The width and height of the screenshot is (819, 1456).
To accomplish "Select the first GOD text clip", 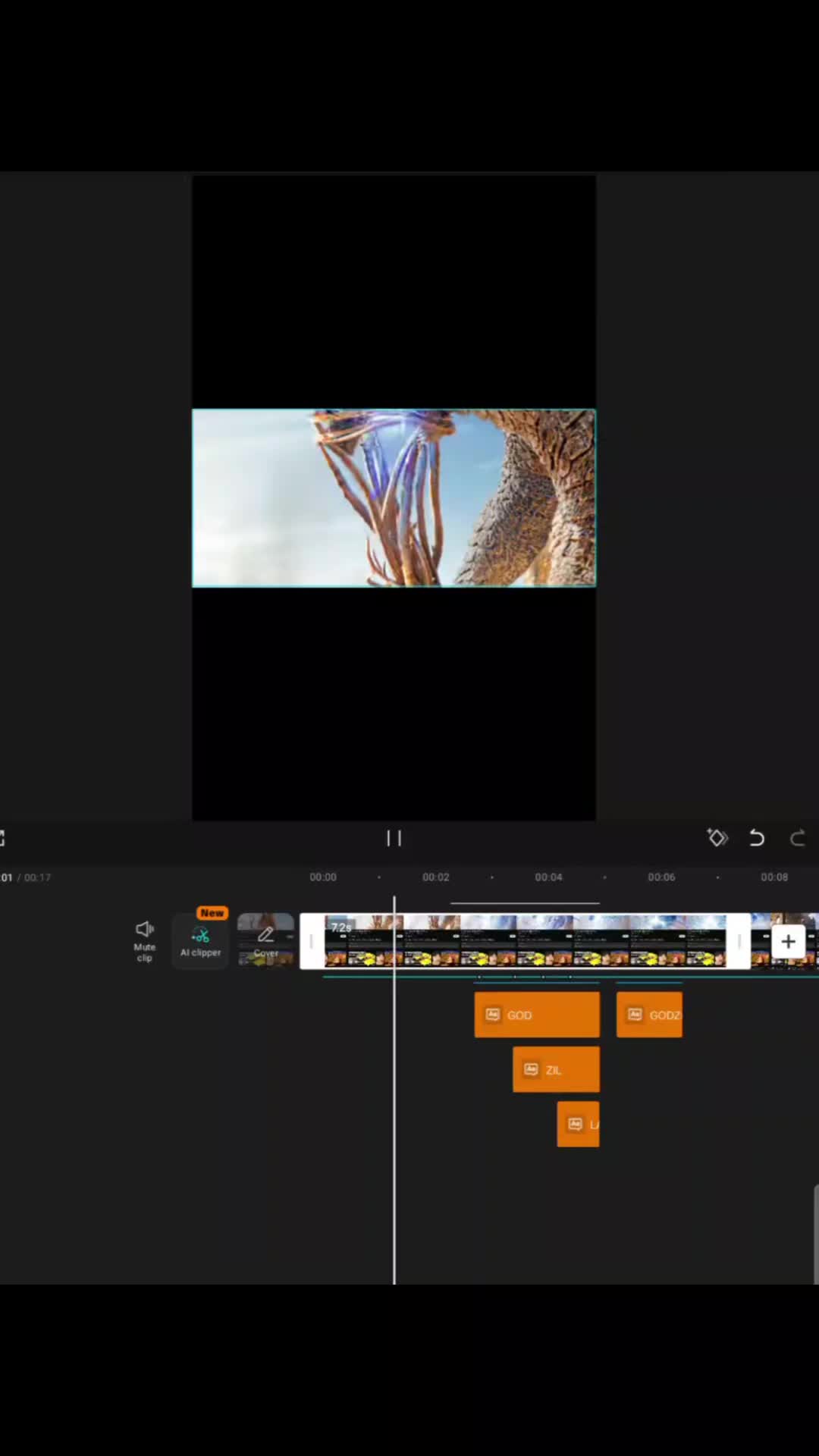I will pos(537,1015).
